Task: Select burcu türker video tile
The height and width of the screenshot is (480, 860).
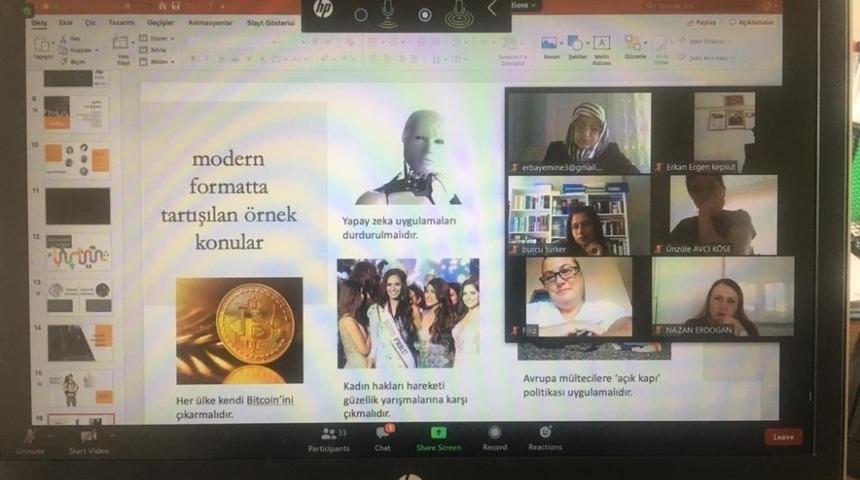Action: (x=579, y=215)
